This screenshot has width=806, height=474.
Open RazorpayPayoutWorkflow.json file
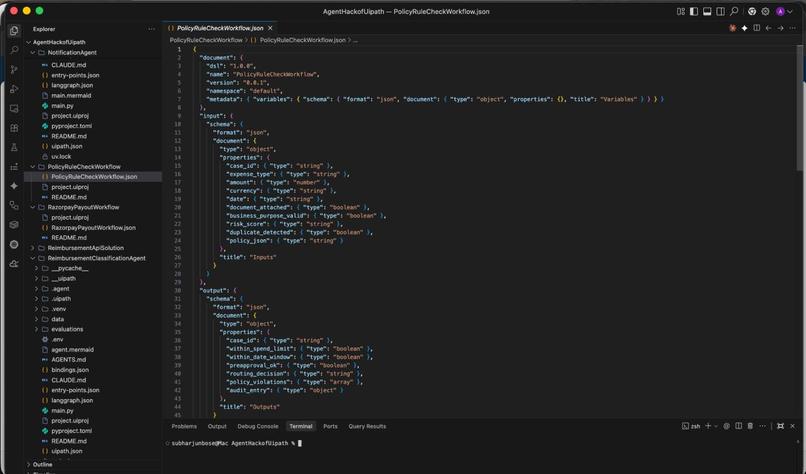pos(94,228)
